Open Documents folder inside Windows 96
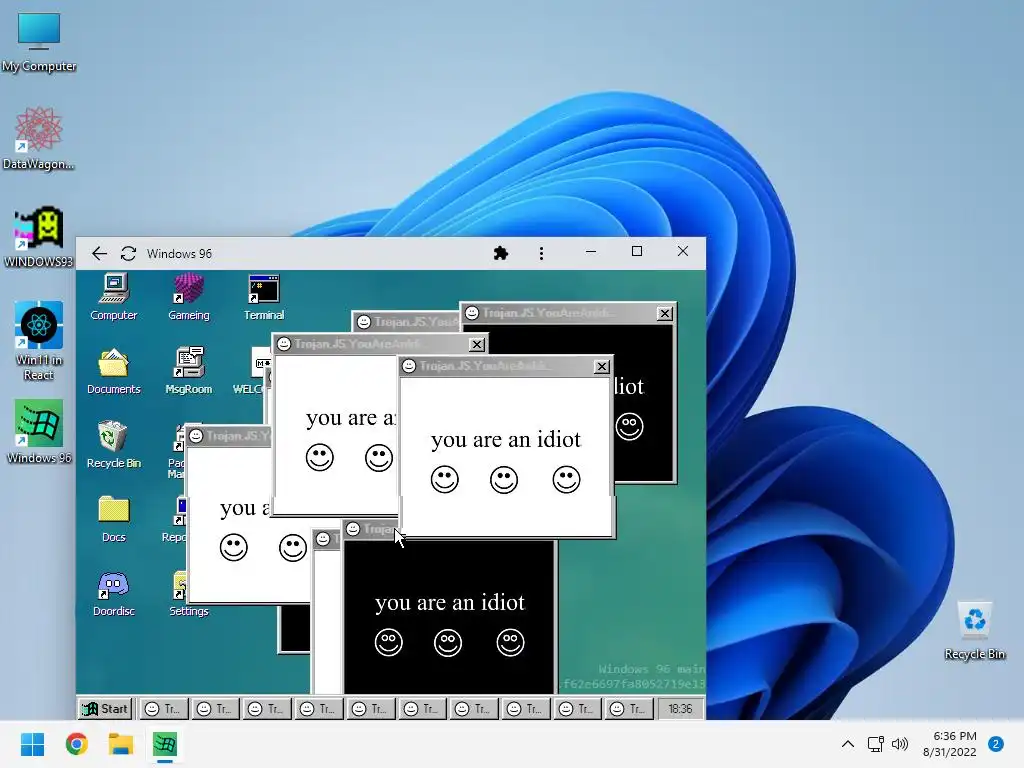This screenshot has height=768, width=1024. click(x=114, y=371)
